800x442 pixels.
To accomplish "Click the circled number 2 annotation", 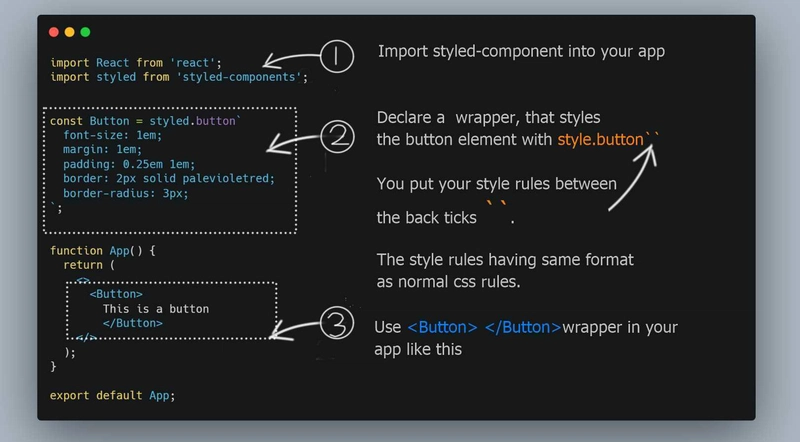I will [x=337, y=136].
